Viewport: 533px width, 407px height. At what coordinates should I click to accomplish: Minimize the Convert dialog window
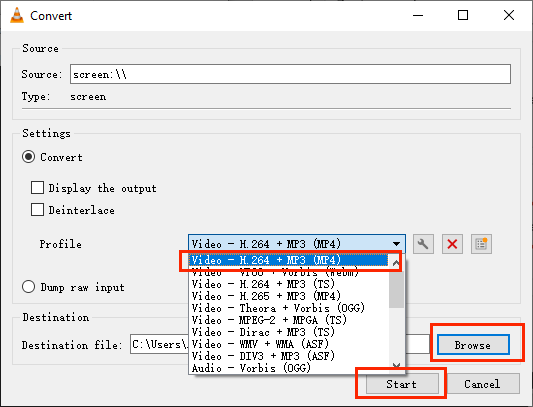(x=418, y=15)
